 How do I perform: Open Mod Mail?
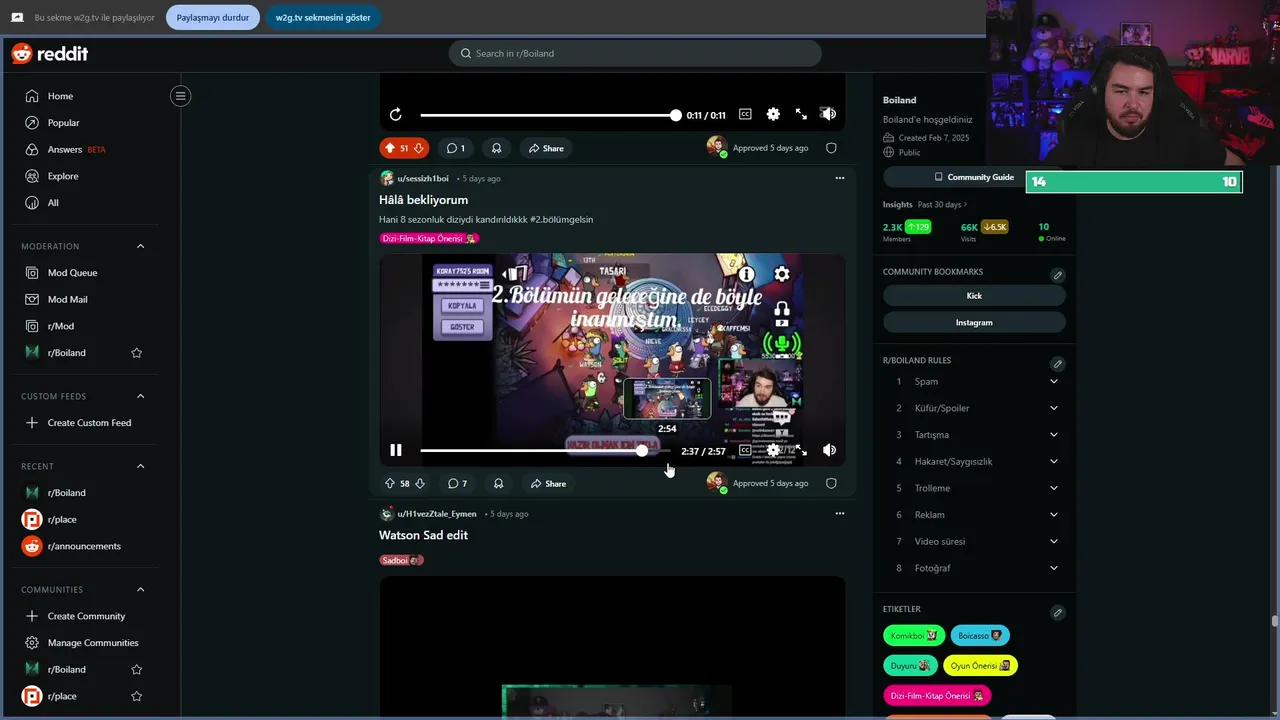coord(67,300)
